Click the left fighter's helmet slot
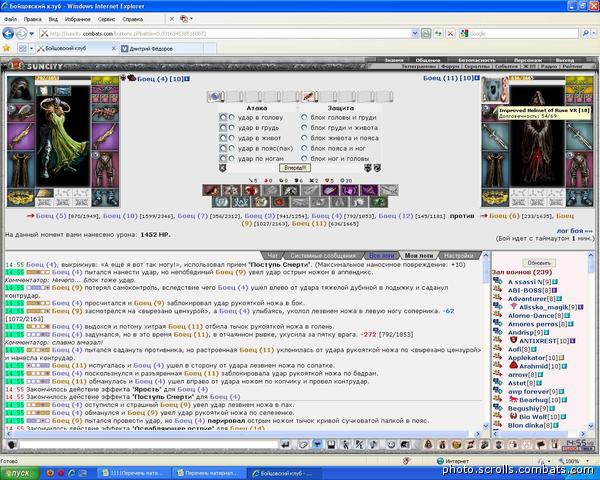Screen dimensions: 600x480 click(21, 89)
